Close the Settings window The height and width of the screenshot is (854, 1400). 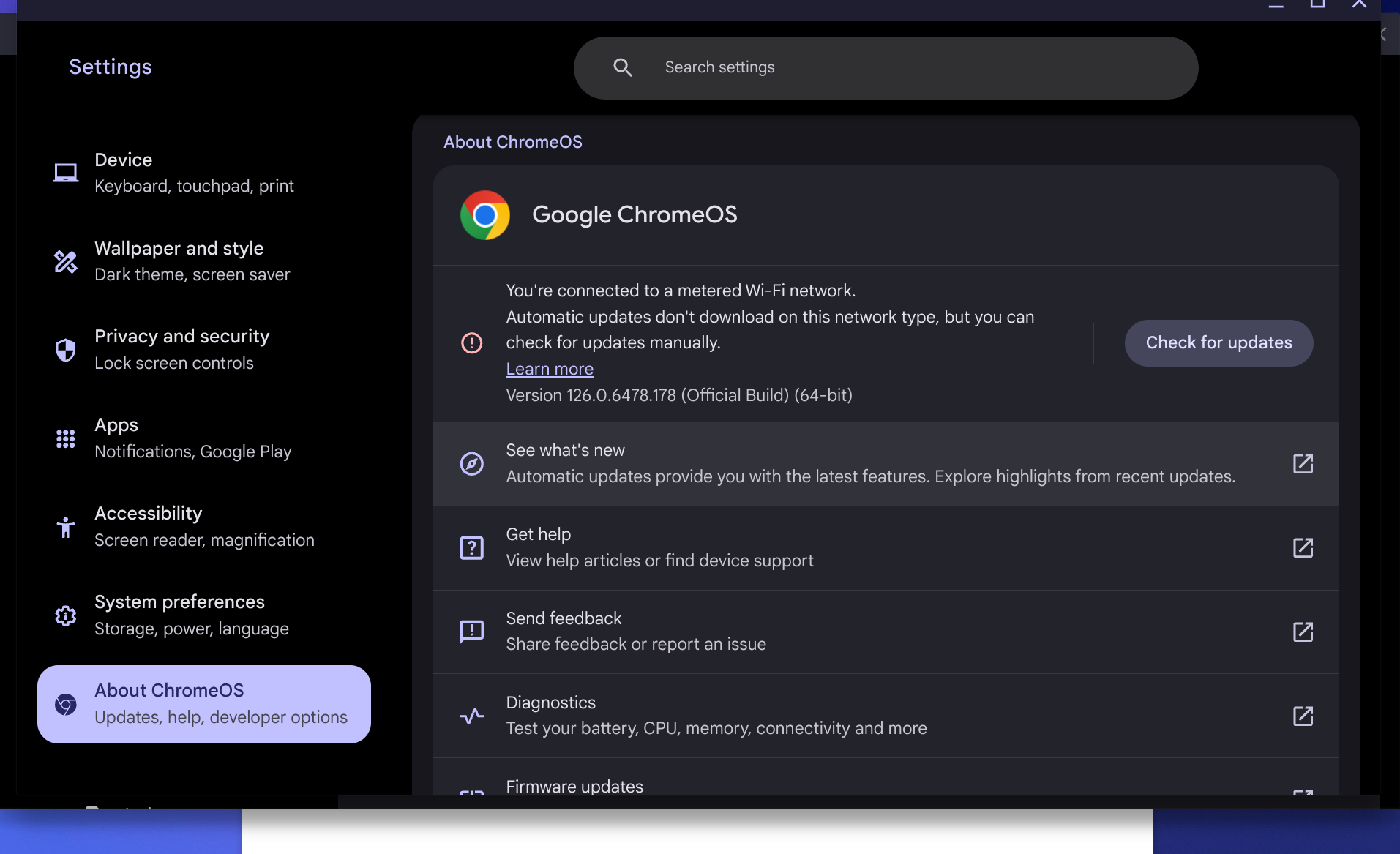coord(1359,4)
